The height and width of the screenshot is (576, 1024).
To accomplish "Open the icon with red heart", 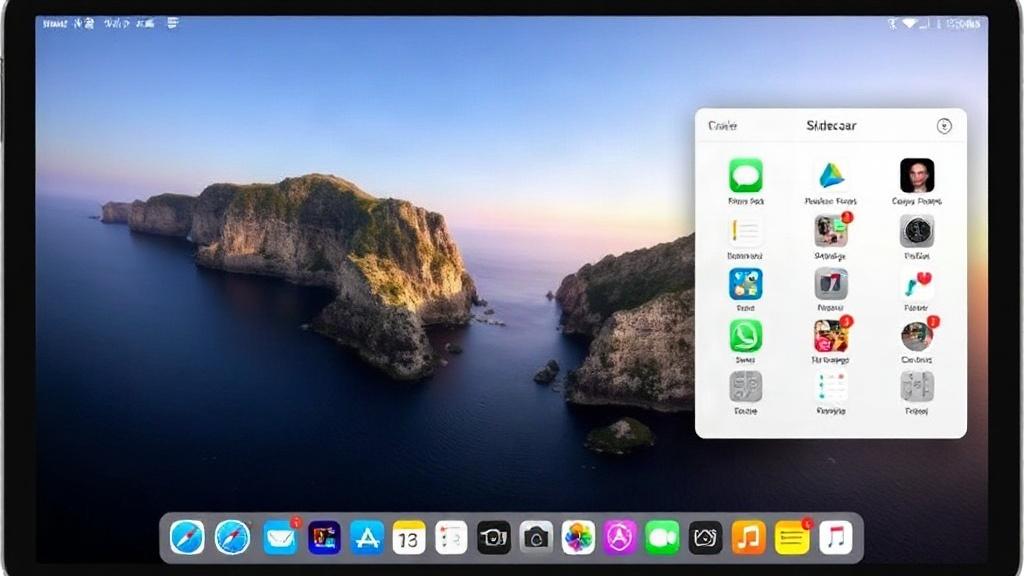I will [x=916, y=285].
